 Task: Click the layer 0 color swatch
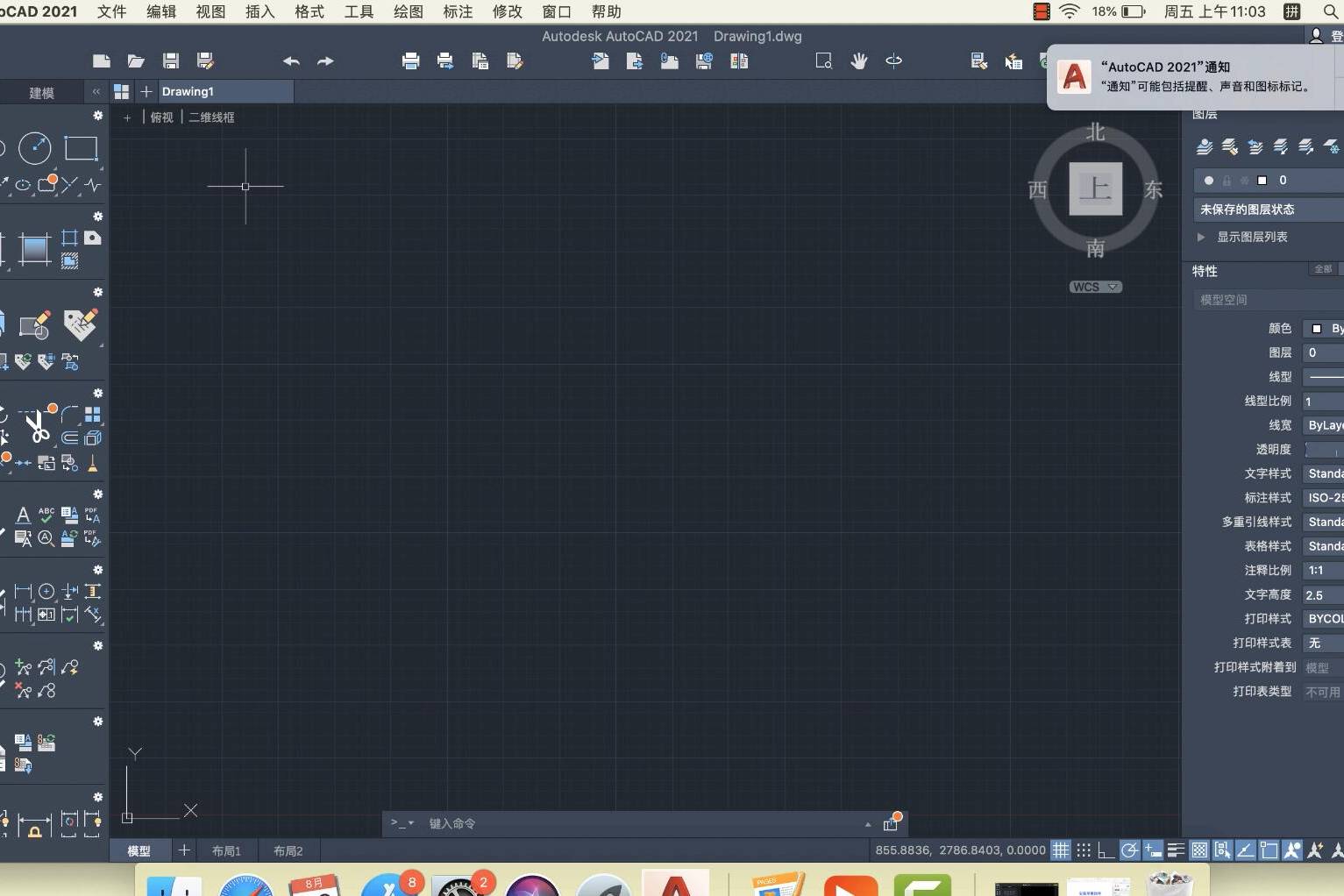(1263, 180)
